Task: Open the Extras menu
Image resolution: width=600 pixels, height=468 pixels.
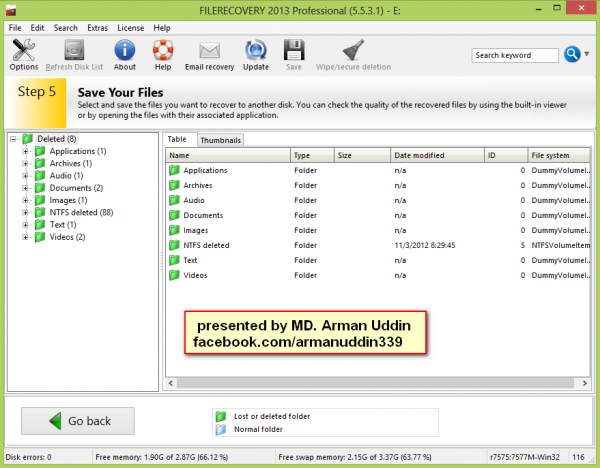Action: [97, 28]
